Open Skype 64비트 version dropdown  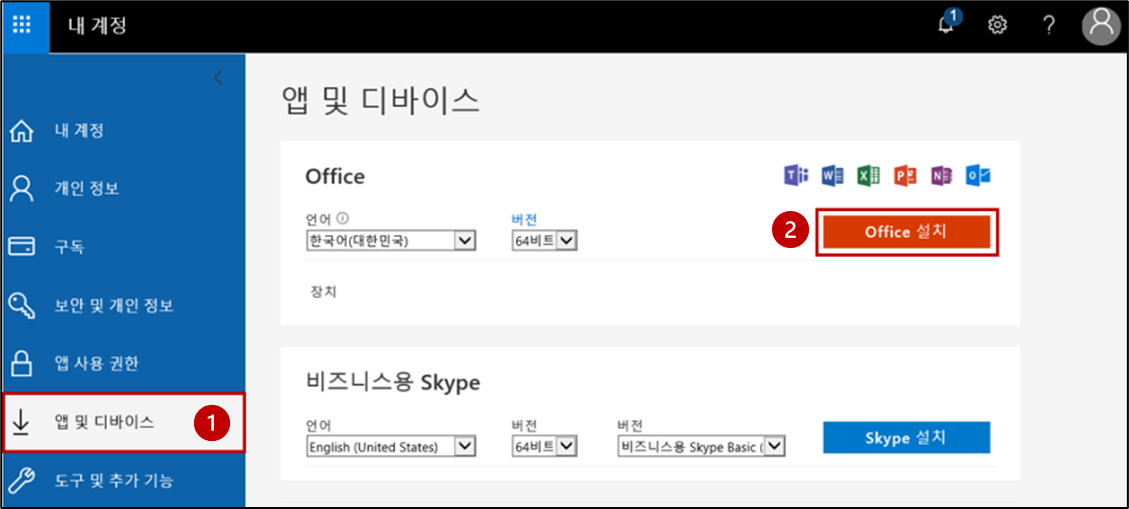coord(544,447)
